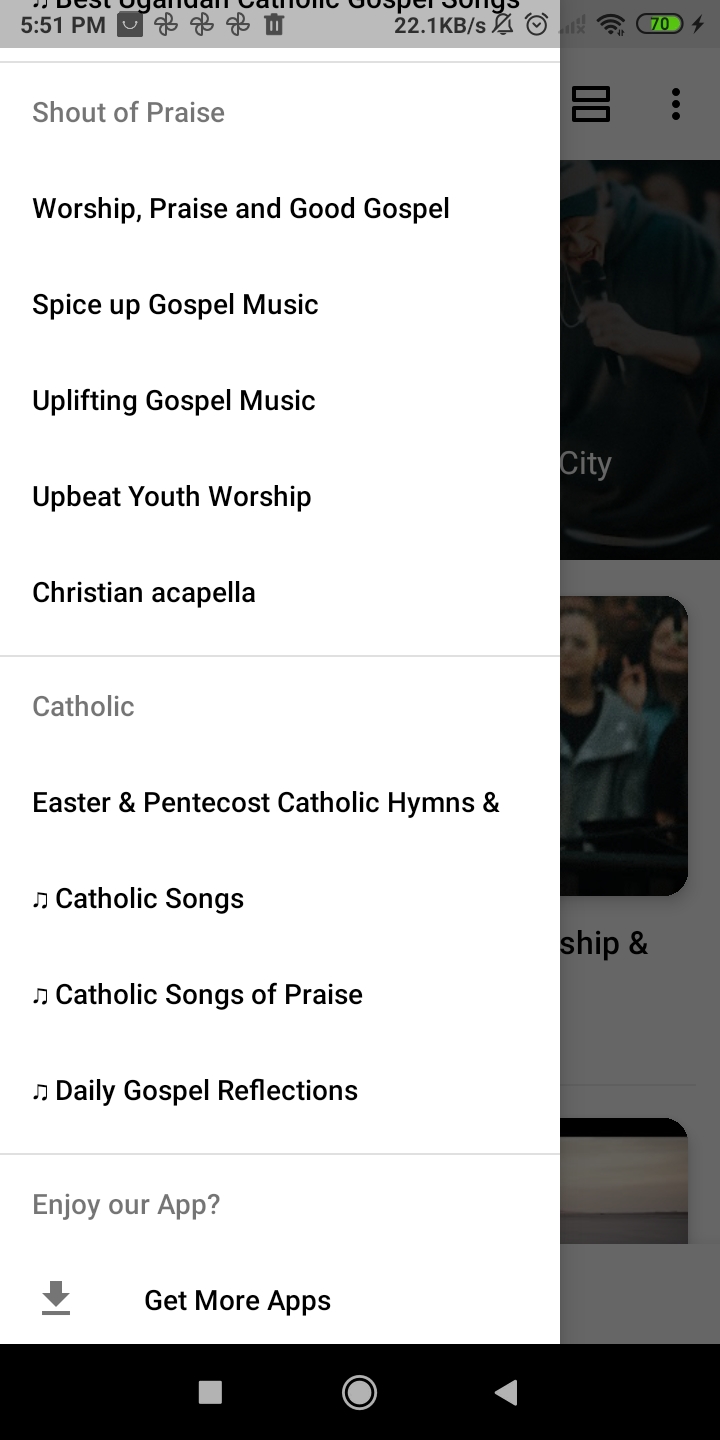Switch layout using the list view icon
Screen dimensions: 720x1440
pyautogui.click(x=590, y=104)
